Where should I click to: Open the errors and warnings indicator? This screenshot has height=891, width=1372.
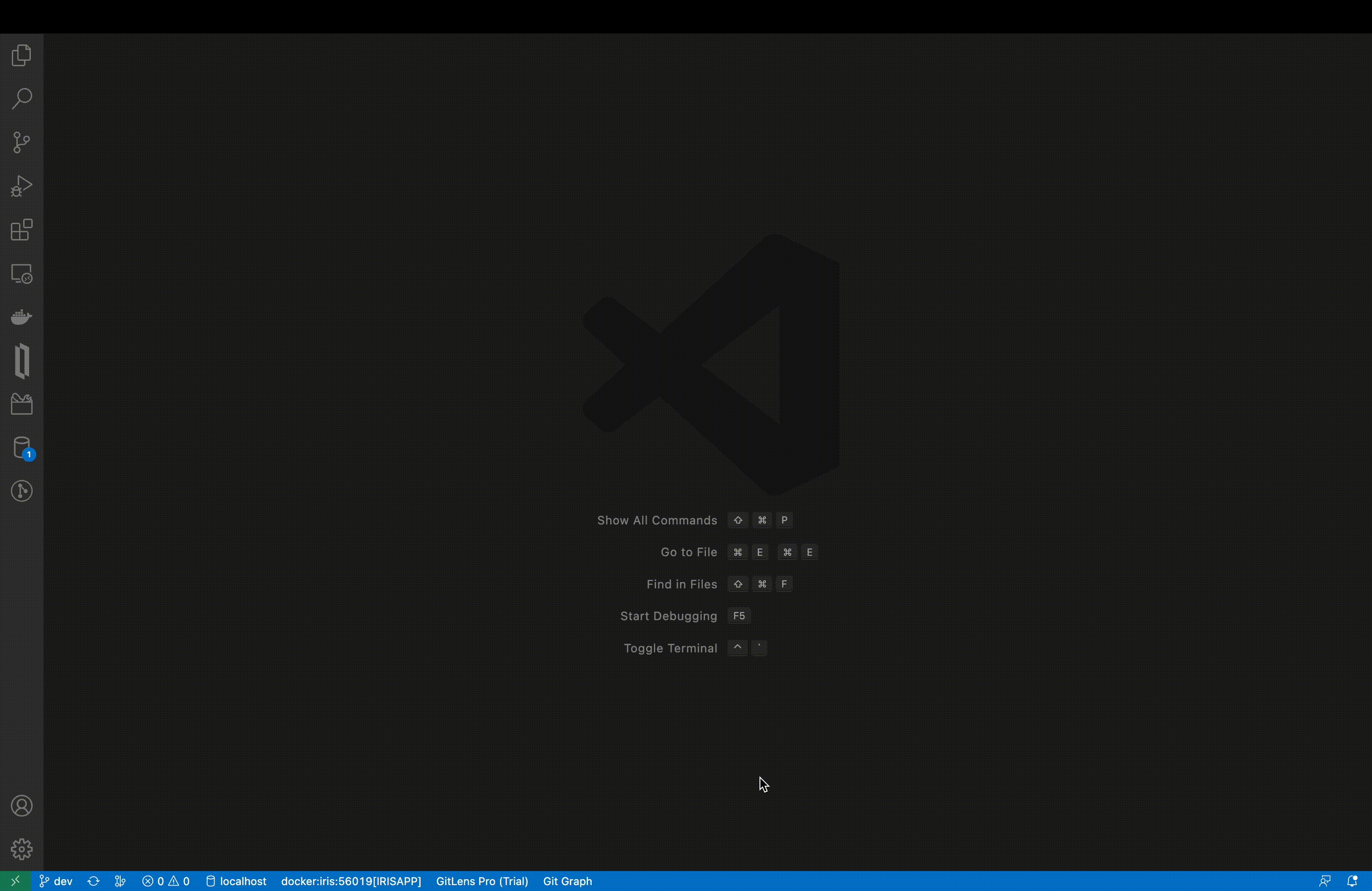point(166,881)
